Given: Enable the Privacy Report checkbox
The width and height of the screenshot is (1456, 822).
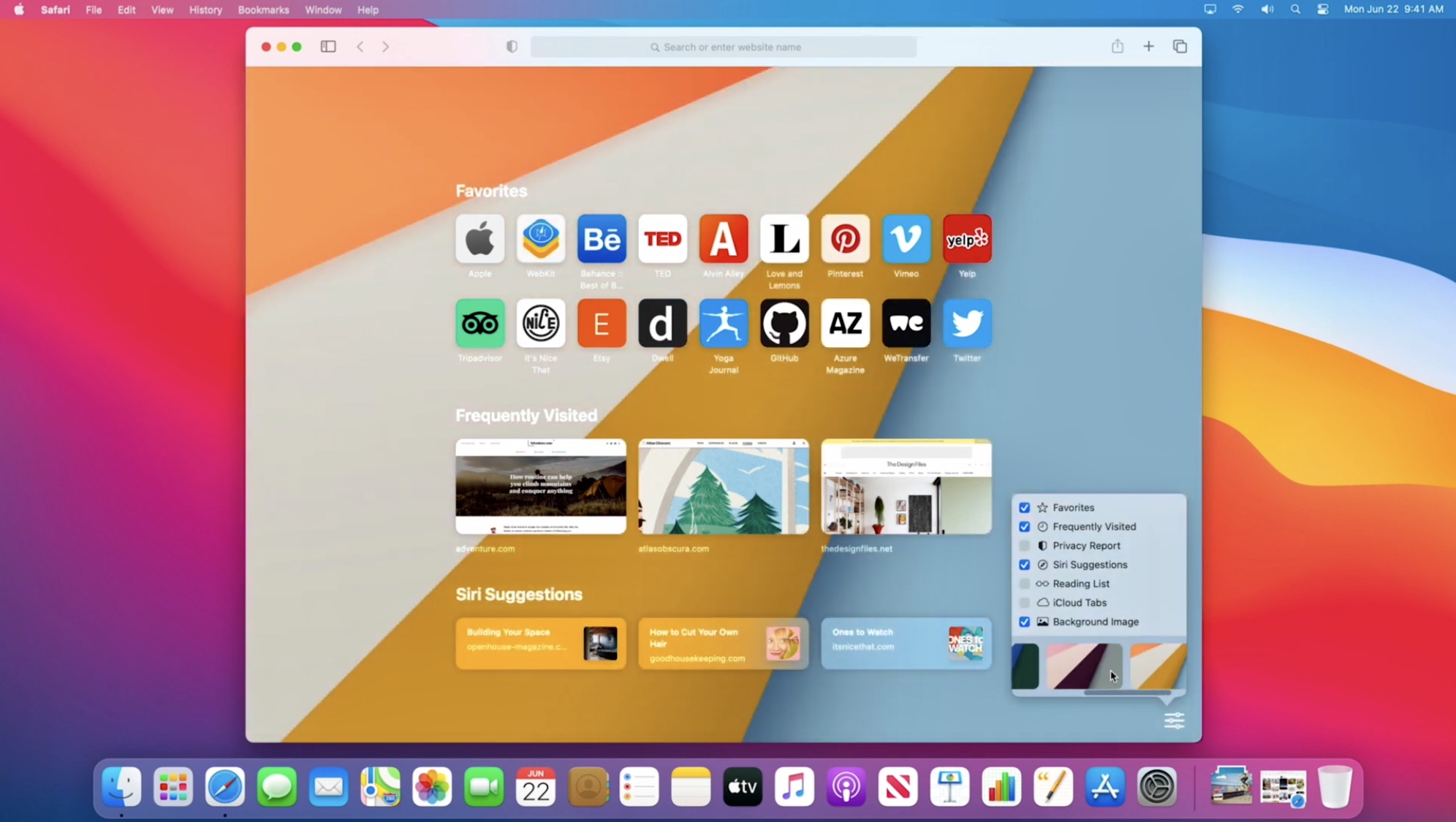Looking at the screenshot, I should coord(1024,546).
